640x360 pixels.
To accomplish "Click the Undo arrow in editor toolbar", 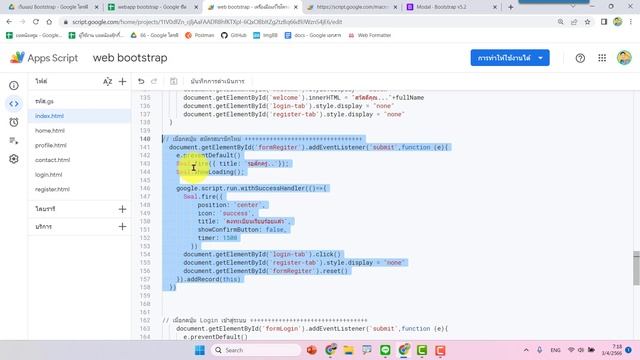I will click(141, 81).
